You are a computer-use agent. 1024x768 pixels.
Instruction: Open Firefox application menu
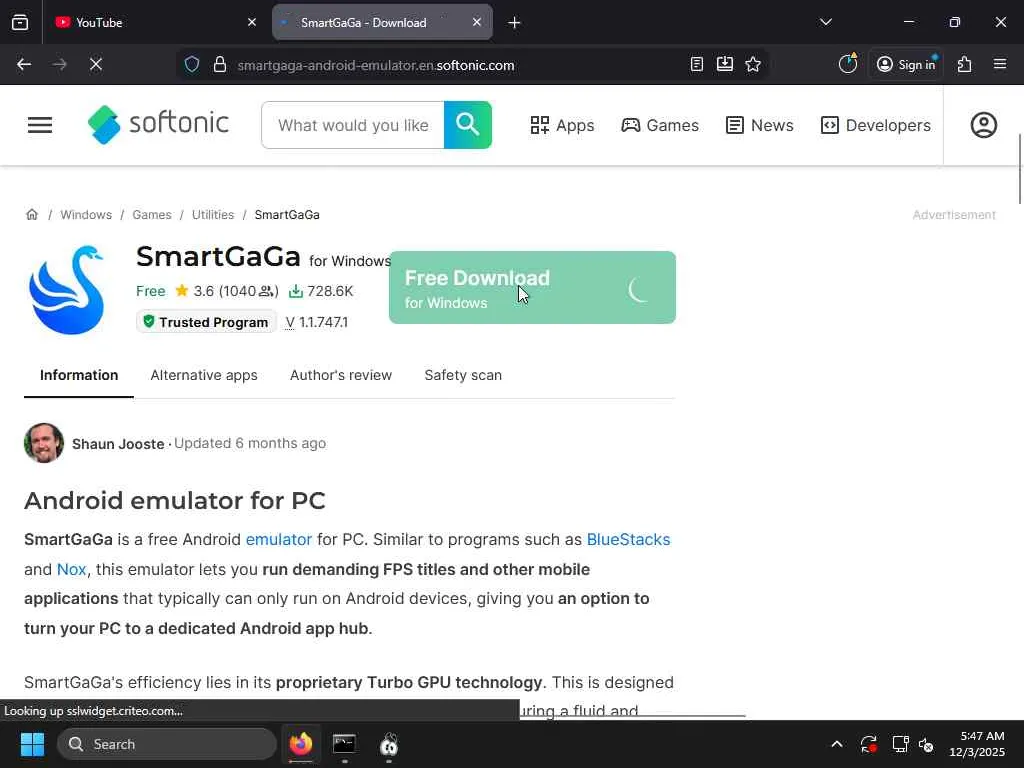(1000, 64)
